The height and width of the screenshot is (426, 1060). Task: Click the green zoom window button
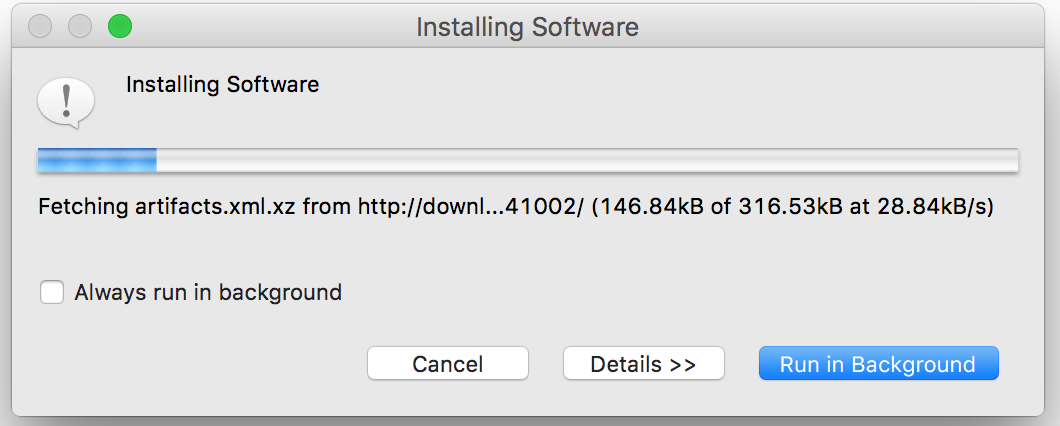(x=120, y=26)
